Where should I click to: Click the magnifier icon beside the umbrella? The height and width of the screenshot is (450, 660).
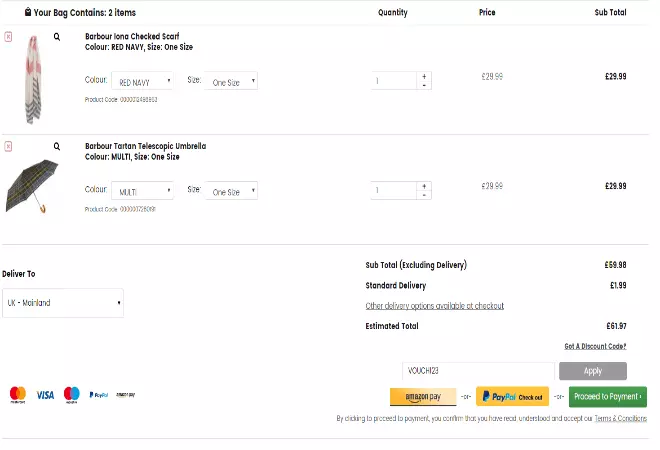click(x=57, y=146)
